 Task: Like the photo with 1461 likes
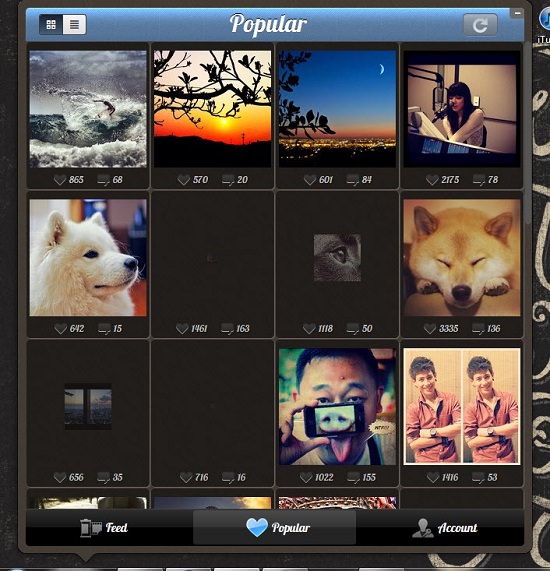pos(182,329)
